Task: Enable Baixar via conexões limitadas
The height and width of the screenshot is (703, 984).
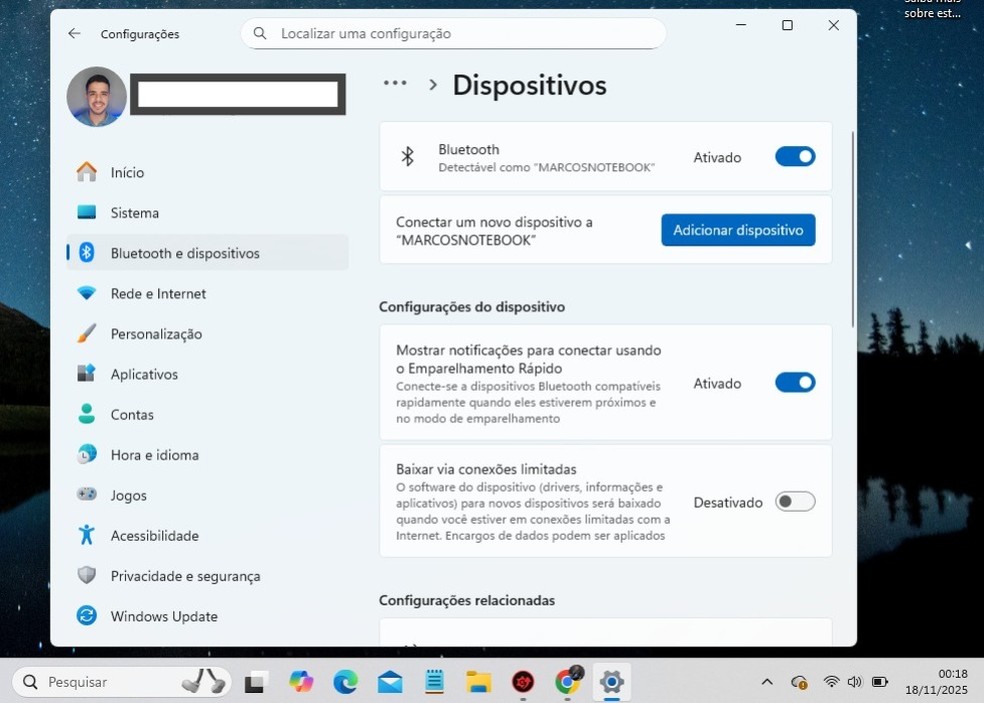Action: pyautogui.click(x=794, y=501)
